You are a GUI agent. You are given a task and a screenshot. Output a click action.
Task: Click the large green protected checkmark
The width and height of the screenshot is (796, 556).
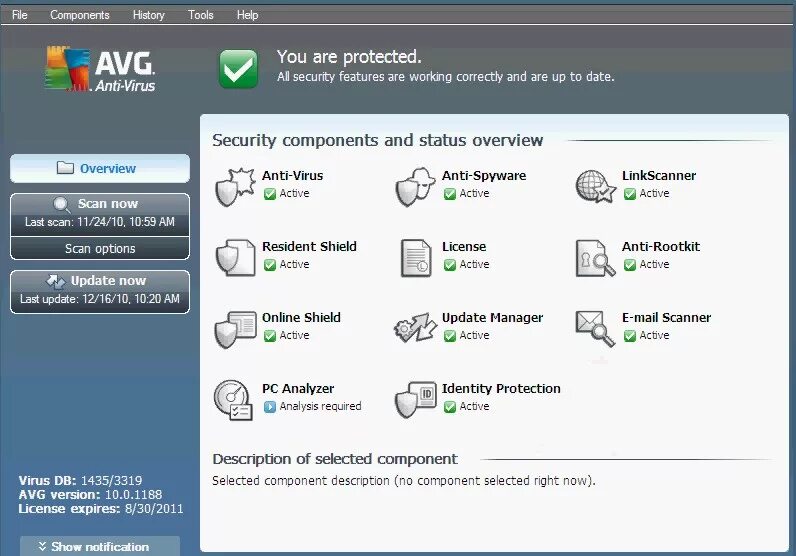(x=238, y=69)
